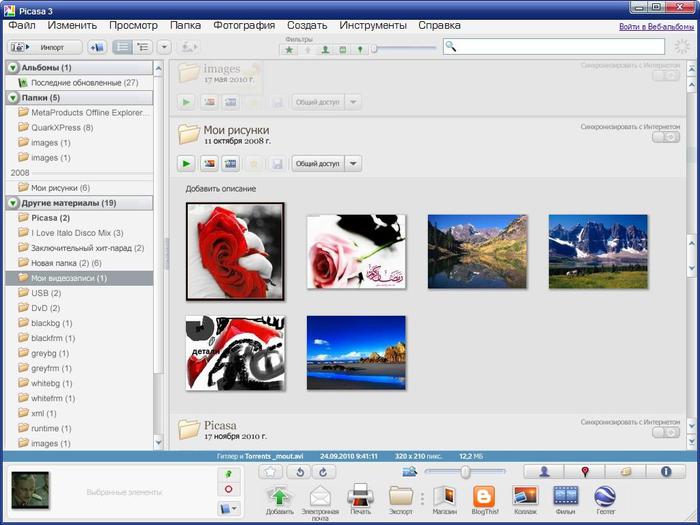Open the Создать menu
This screenshot has height=525, width=700.
[307, 25]
